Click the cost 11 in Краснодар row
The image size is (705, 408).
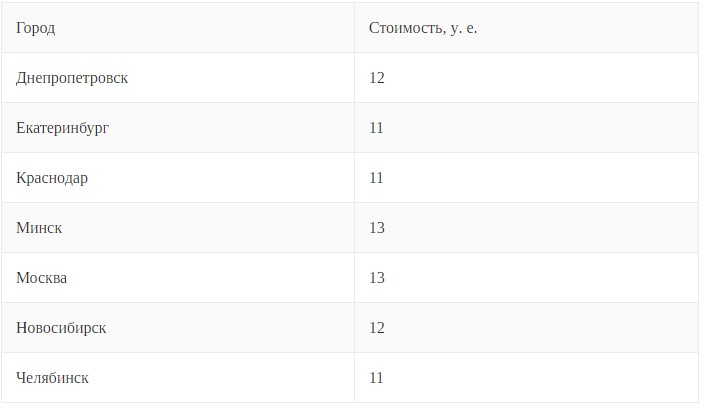point(377,178)
